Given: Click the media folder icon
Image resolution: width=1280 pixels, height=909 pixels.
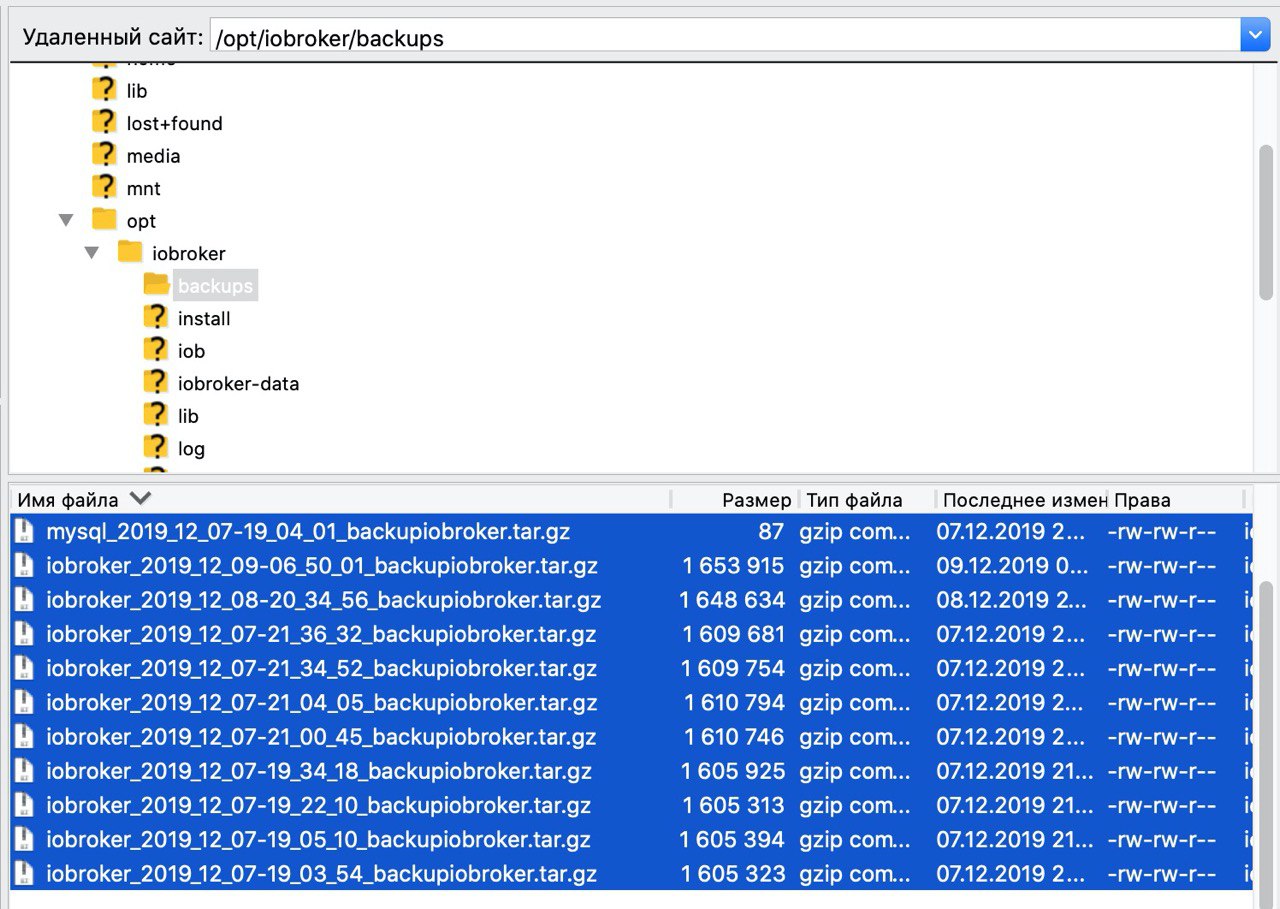Looking at the screenshot, I should pos(104,155).
